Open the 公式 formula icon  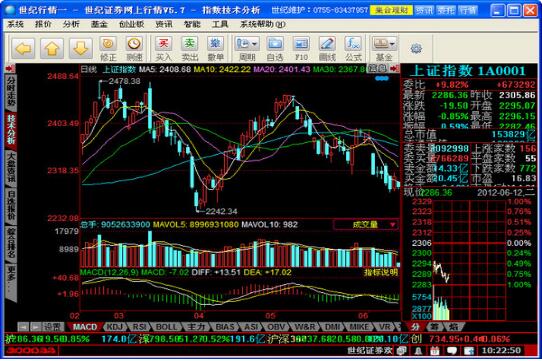click(x=353, y=49)
